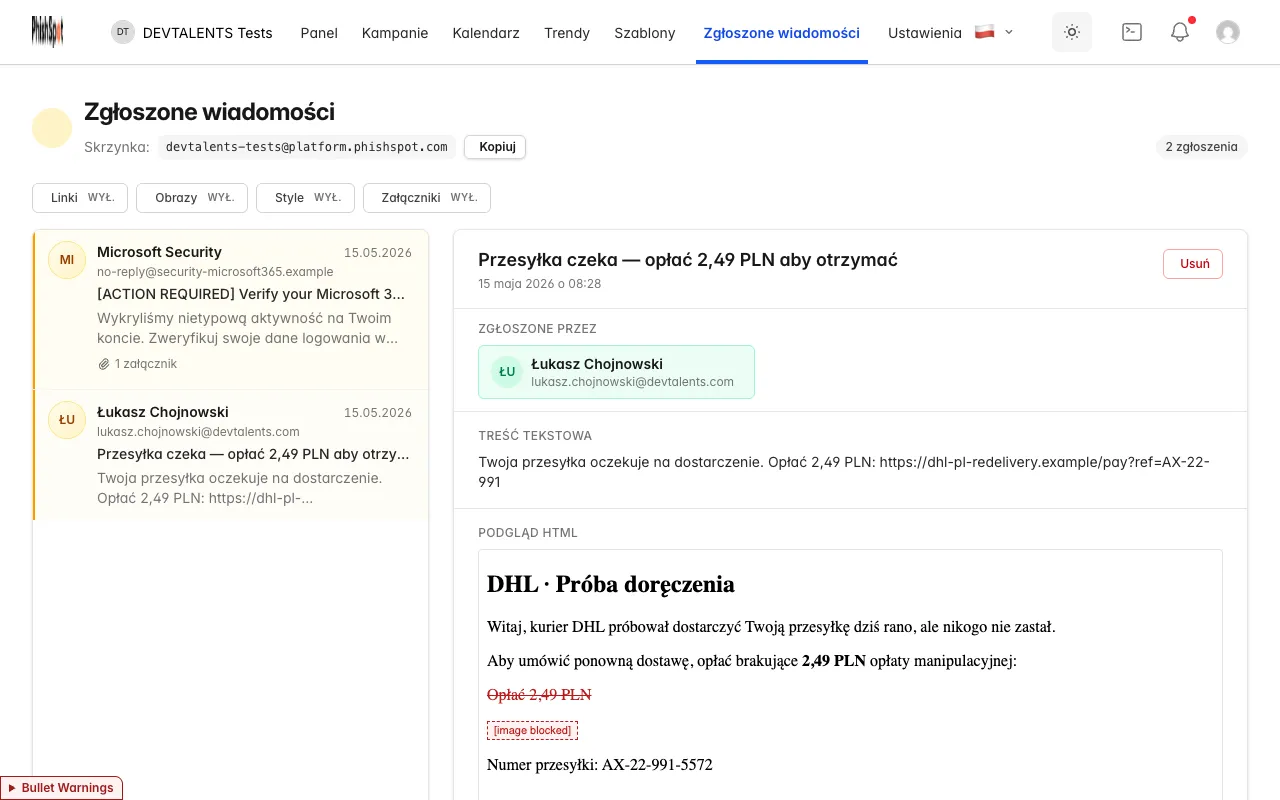The width and height of the screenshot is (1280, 800).
Task: Click DEVTALENTS Tests organization name
Action: pos(208,33)
